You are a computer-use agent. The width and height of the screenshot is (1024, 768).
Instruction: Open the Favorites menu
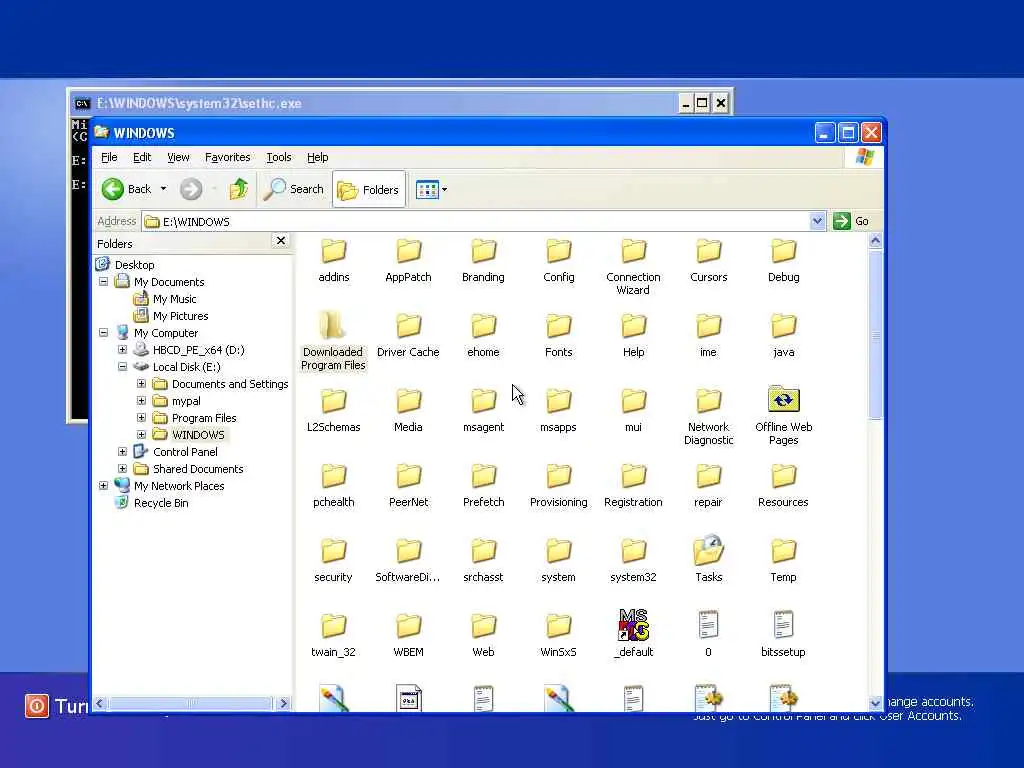point(227,157)
